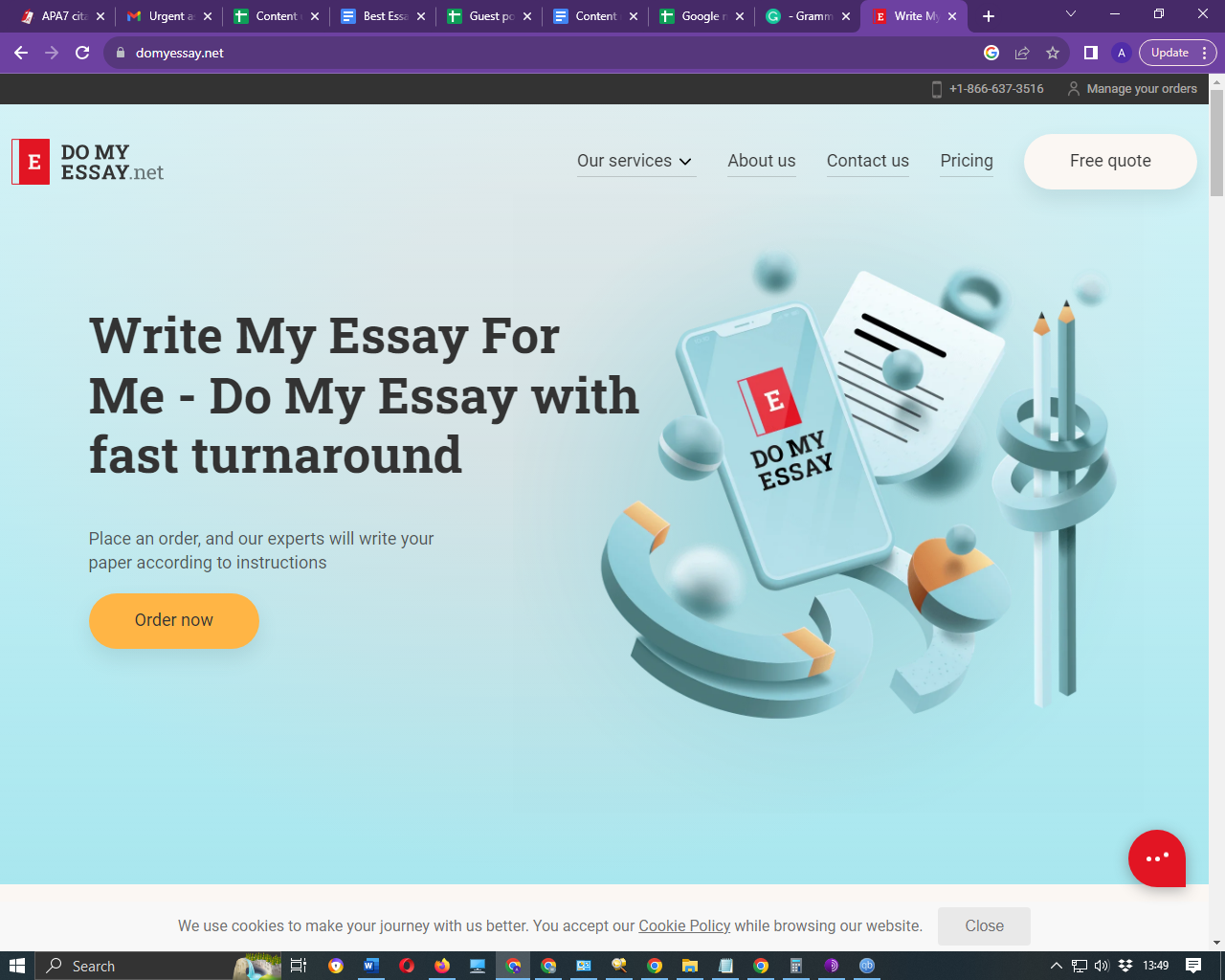Close the Urgent Gmail tab
The width and height of the screenshot is (1225, 980).
point(208,16)
